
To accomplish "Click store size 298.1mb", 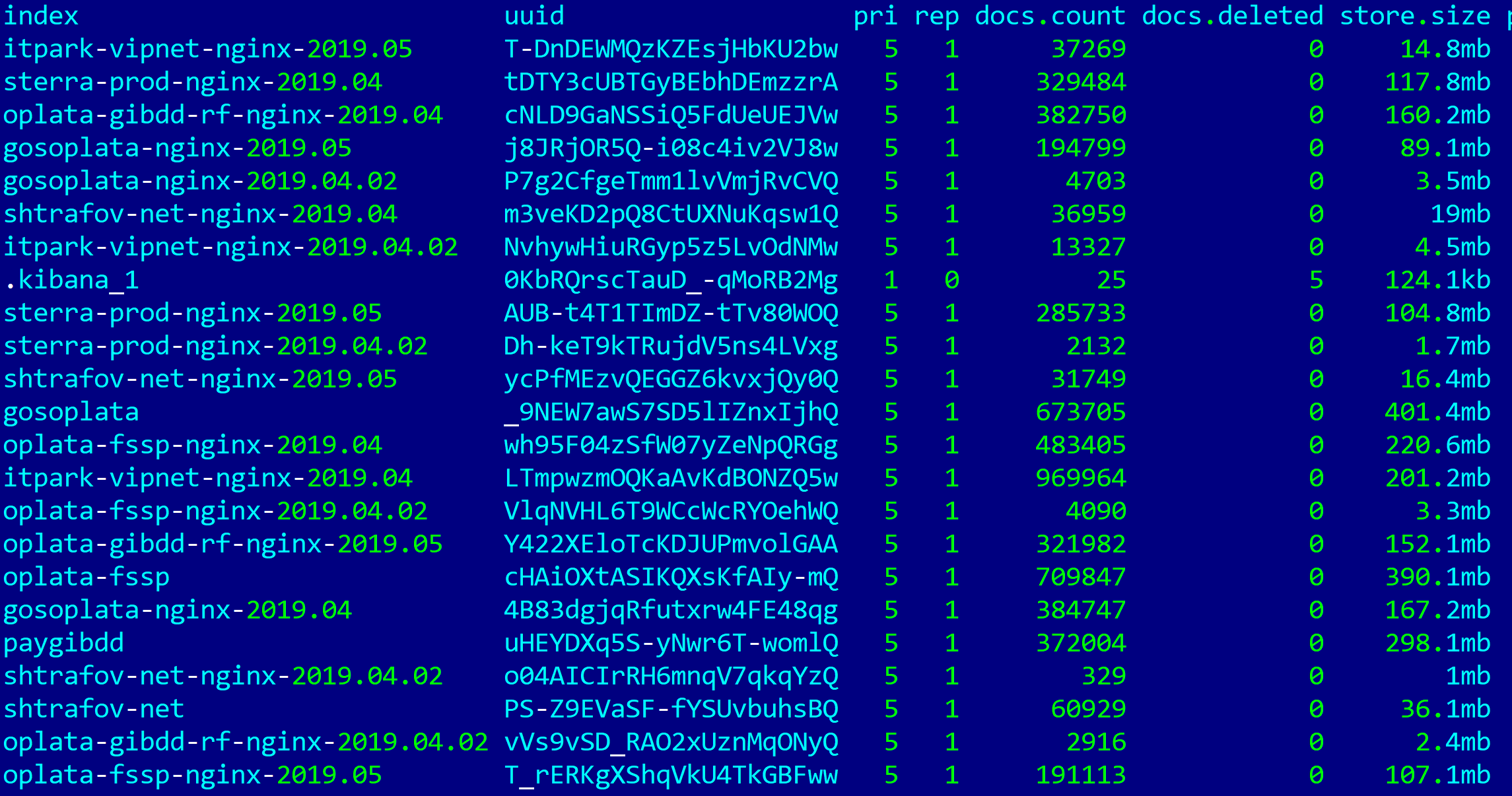I will point(1437,643).
